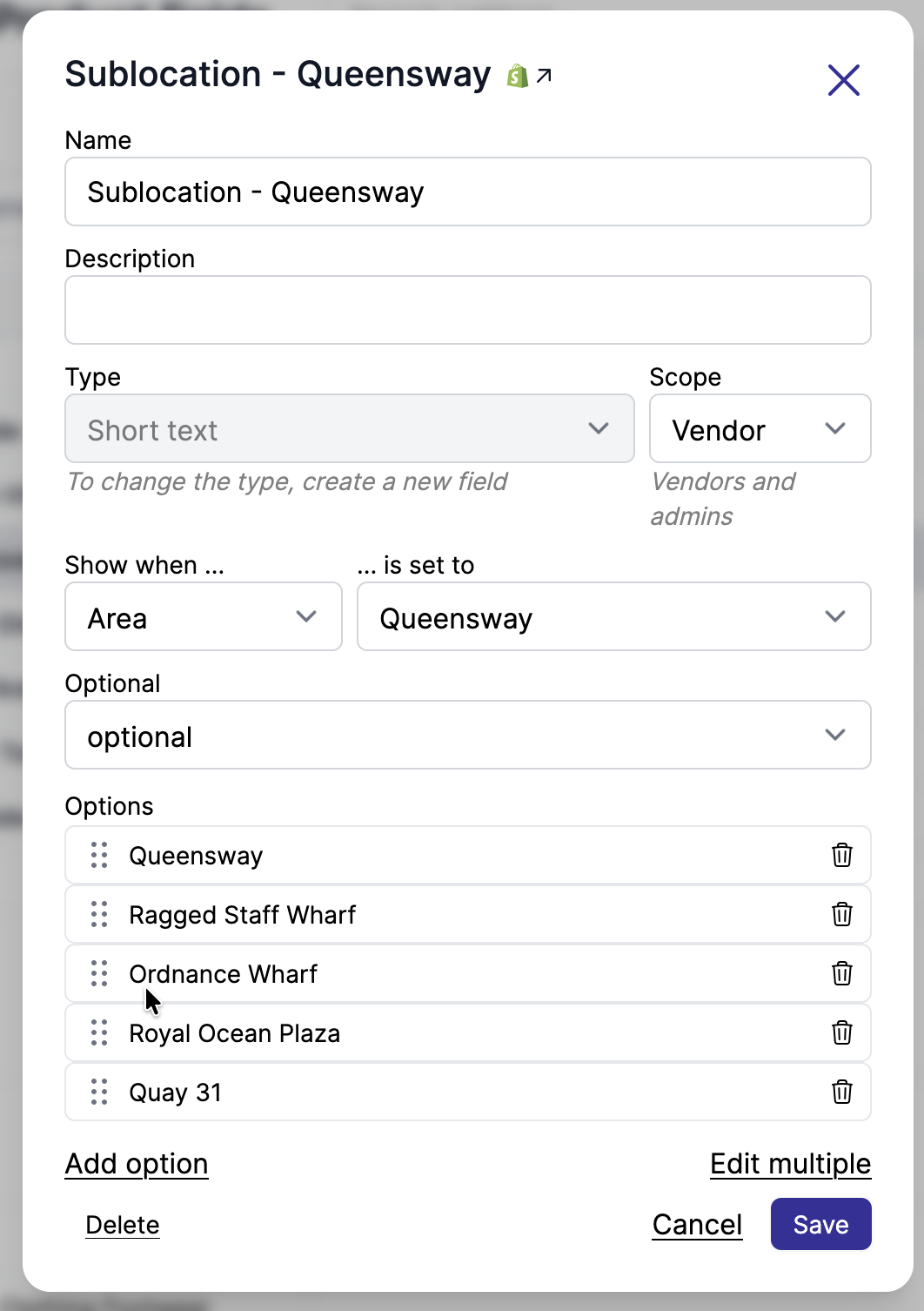The image size is (924, 1311).
Task: Remove the Quay 31 option
Action: (x=841, y=1092)
